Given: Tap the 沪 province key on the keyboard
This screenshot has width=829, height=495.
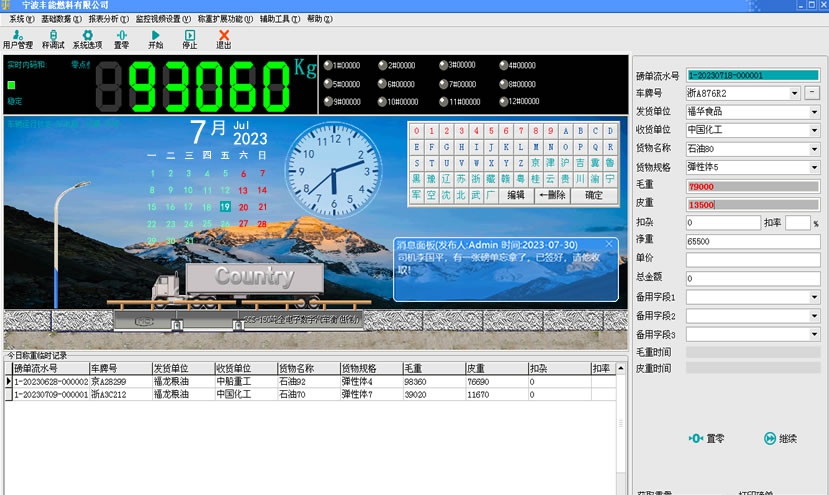Looking at the screenshot, I should point(565,163).
